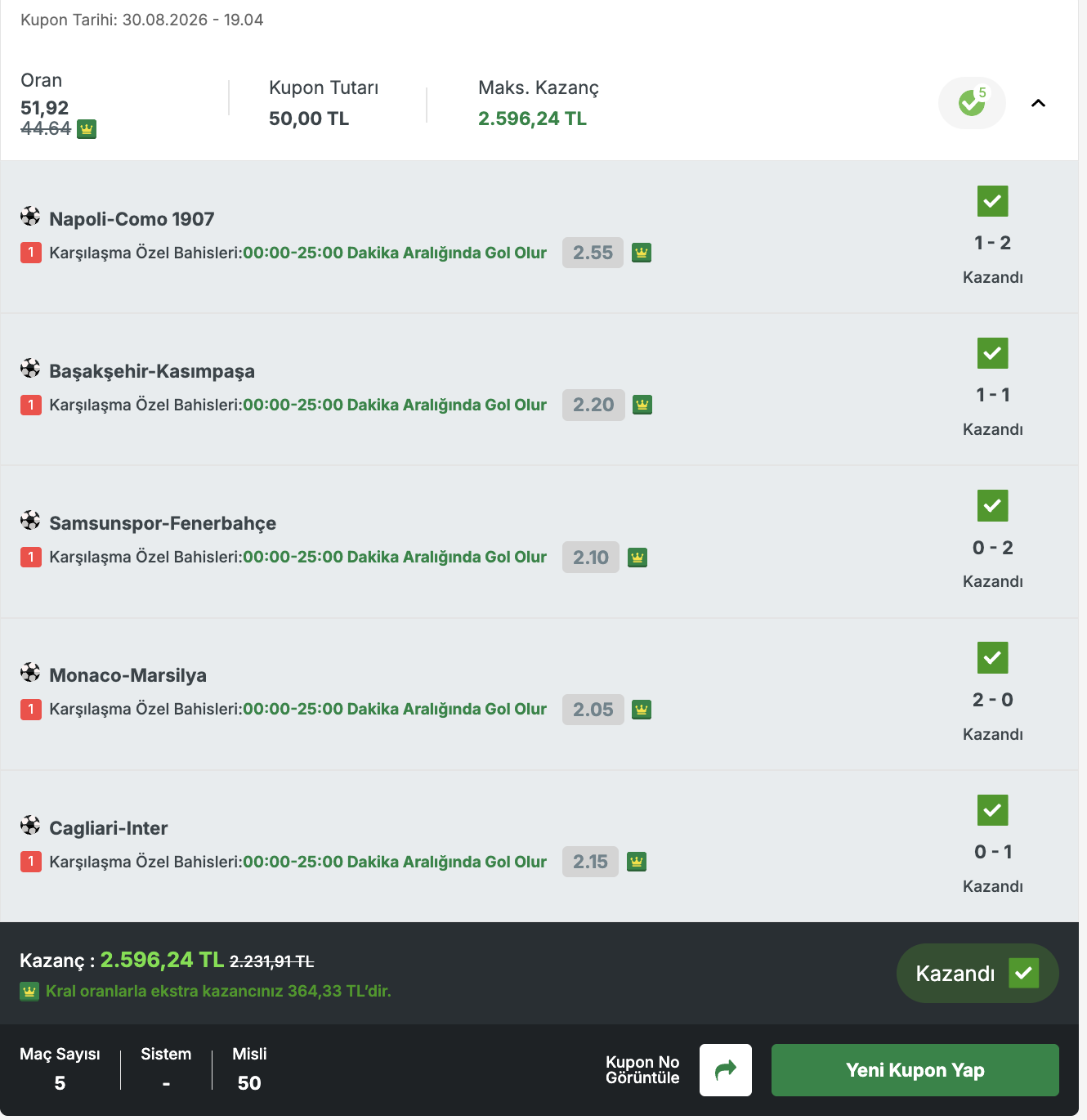Open the Başakşehir-Kasımpaşa match title
This screenshot has width=1087, height=1120.
pyautogui.click(x=152, y=371)
